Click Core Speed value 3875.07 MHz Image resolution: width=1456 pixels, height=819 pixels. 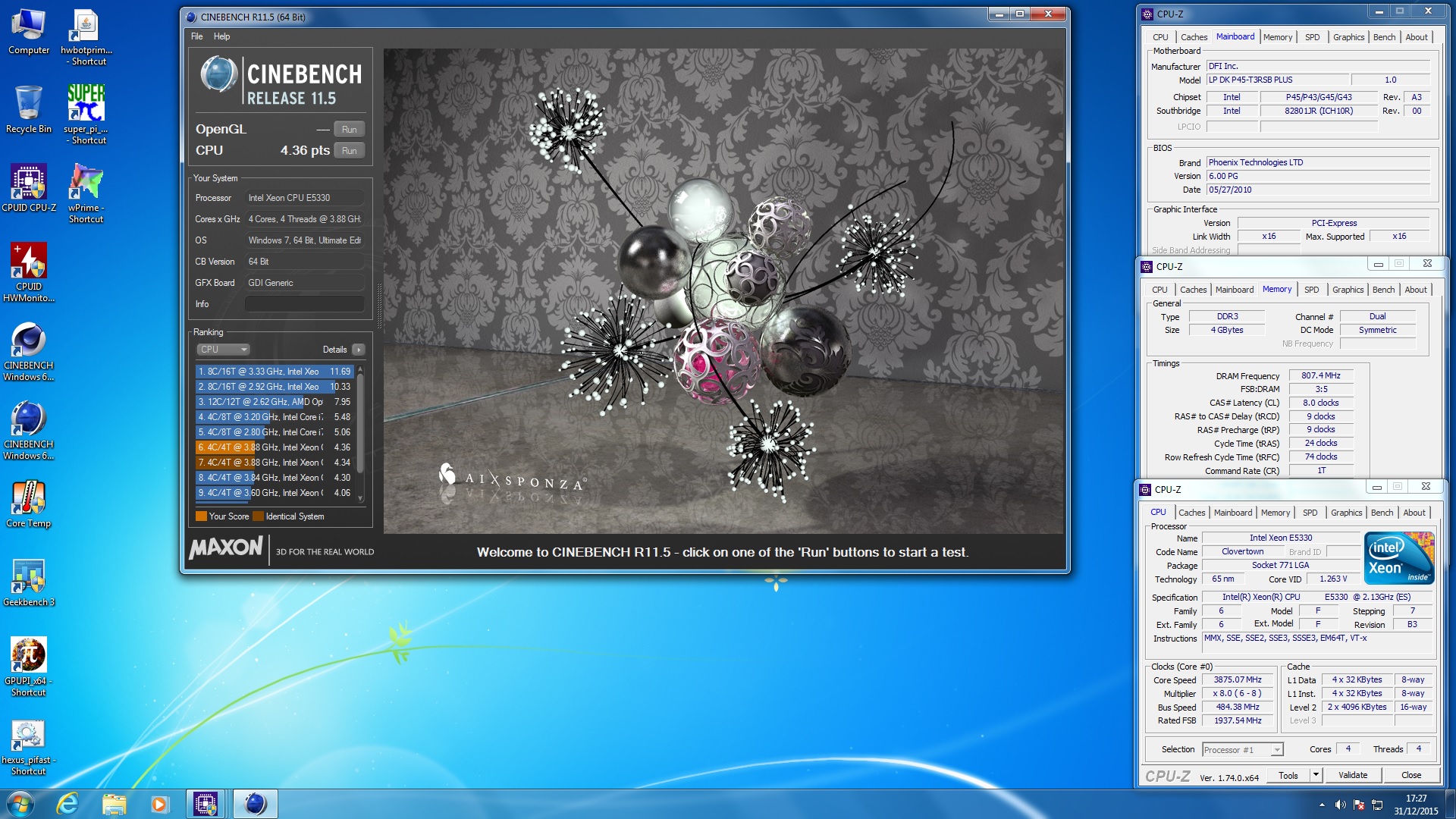click(x=1237, y=680)
